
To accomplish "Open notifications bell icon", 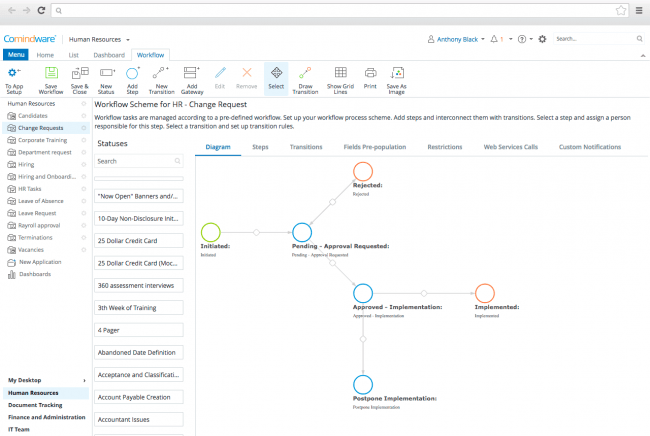I will coord(494,39).
